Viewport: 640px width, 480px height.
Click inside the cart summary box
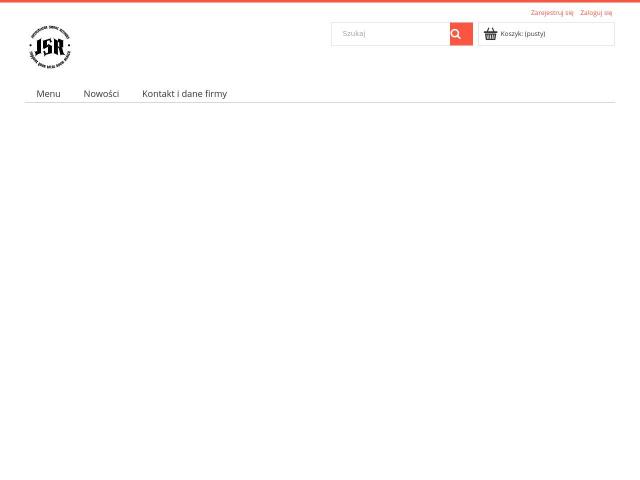[547, 34]
